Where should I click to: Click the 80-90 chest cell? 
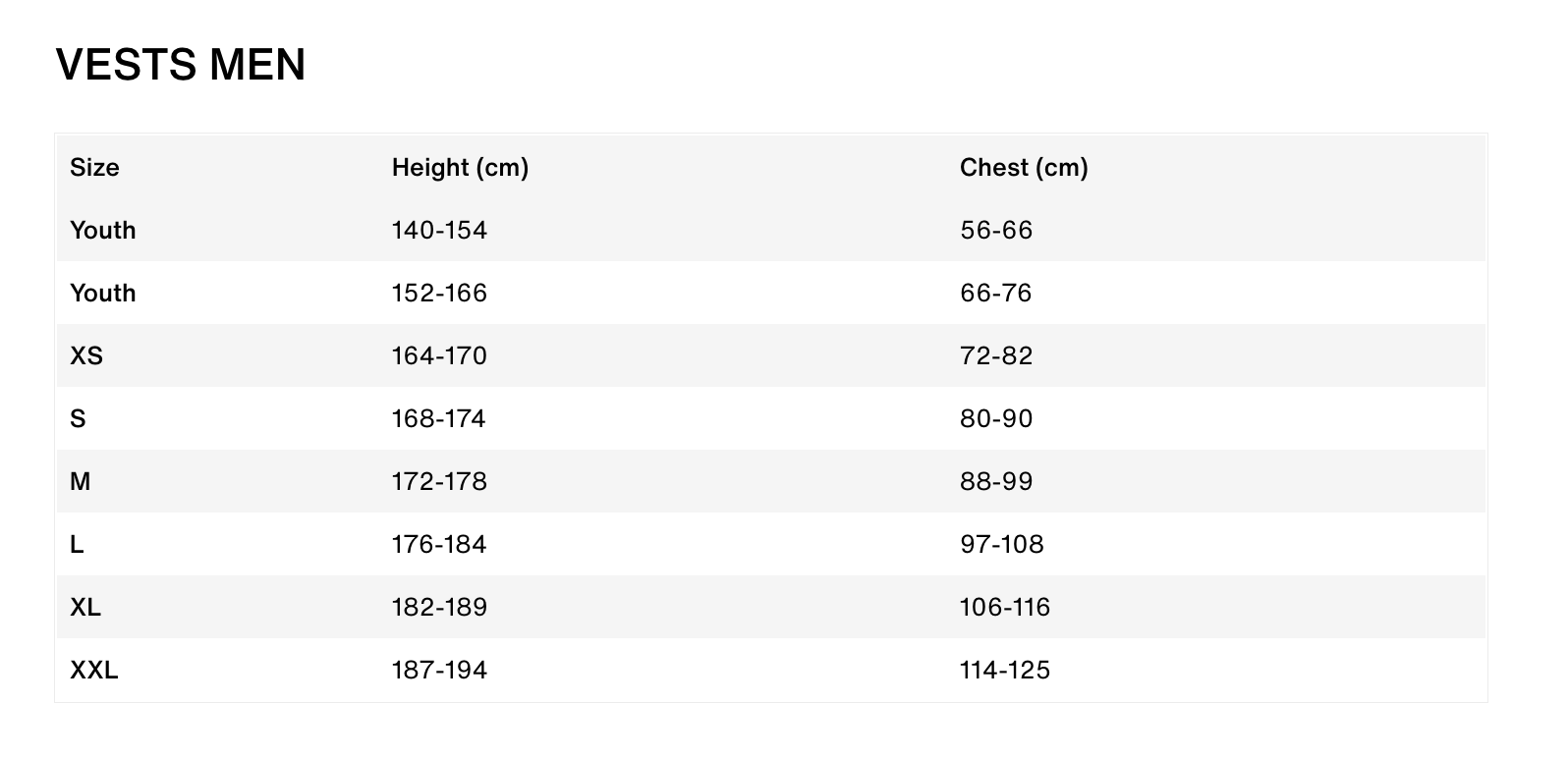coord(996,418)
